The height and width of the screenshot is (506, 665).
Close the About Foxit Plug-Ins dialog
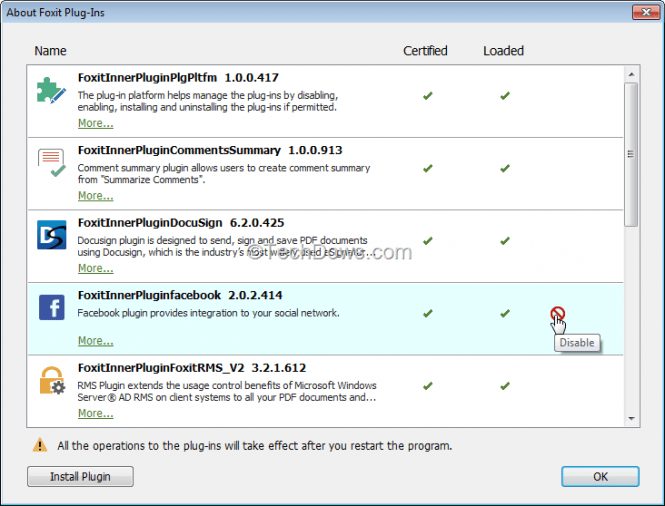point(645,12)
